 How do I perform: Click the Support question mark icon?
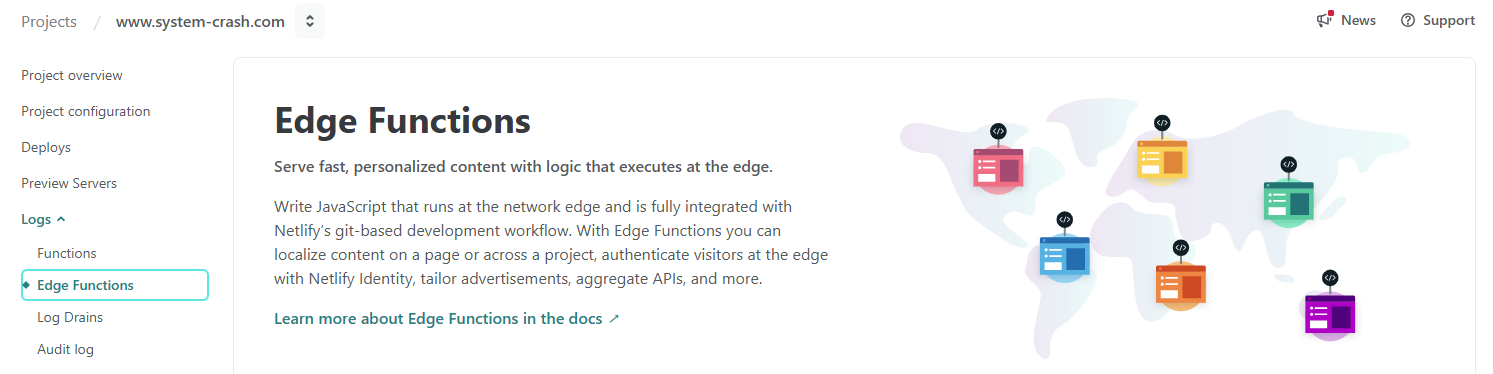[1408, 20]
